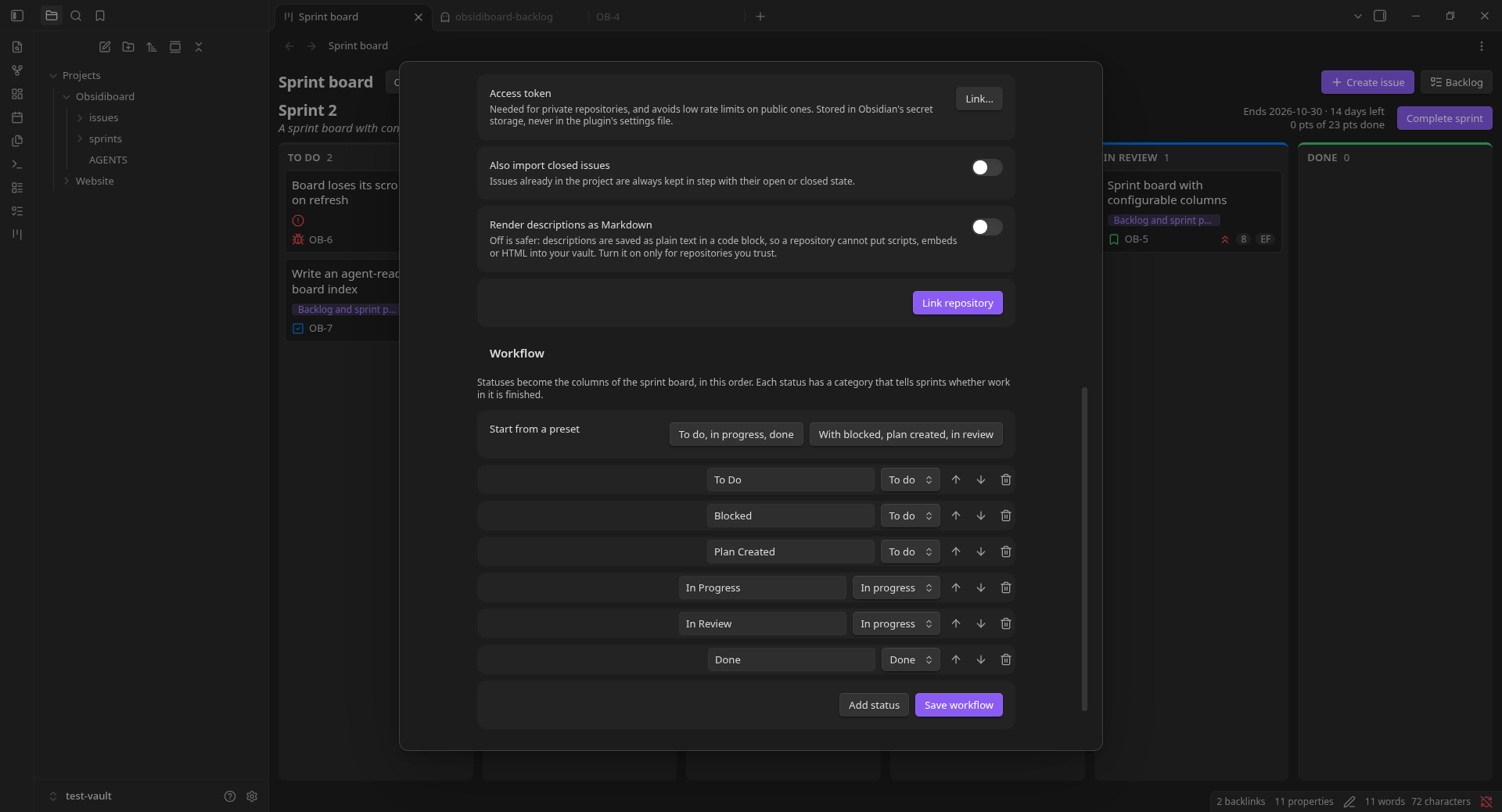This screenshot has width=1502, height=812.
Task: Open vault settings gear icon
Action: tap(252, 796)
